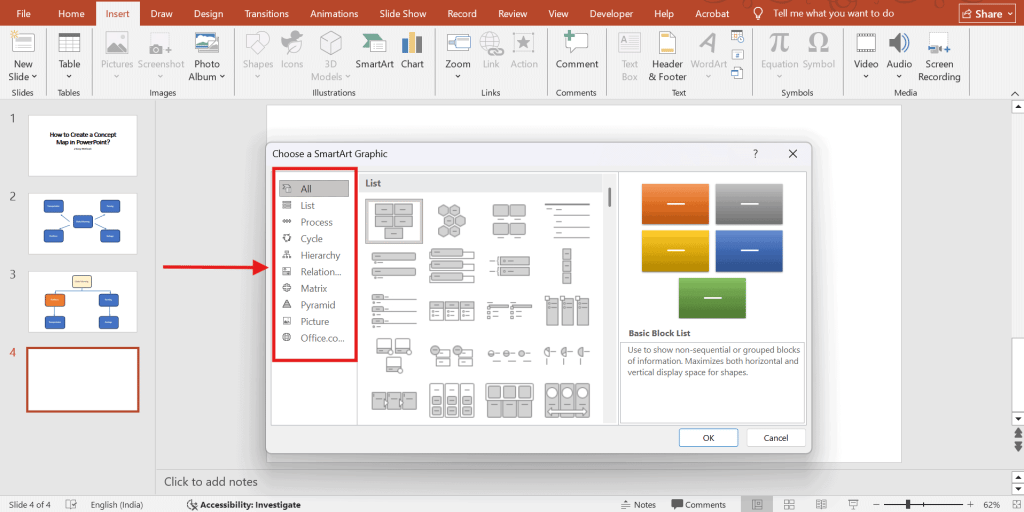Expand the Video dropdown in Media

[865, 77]
